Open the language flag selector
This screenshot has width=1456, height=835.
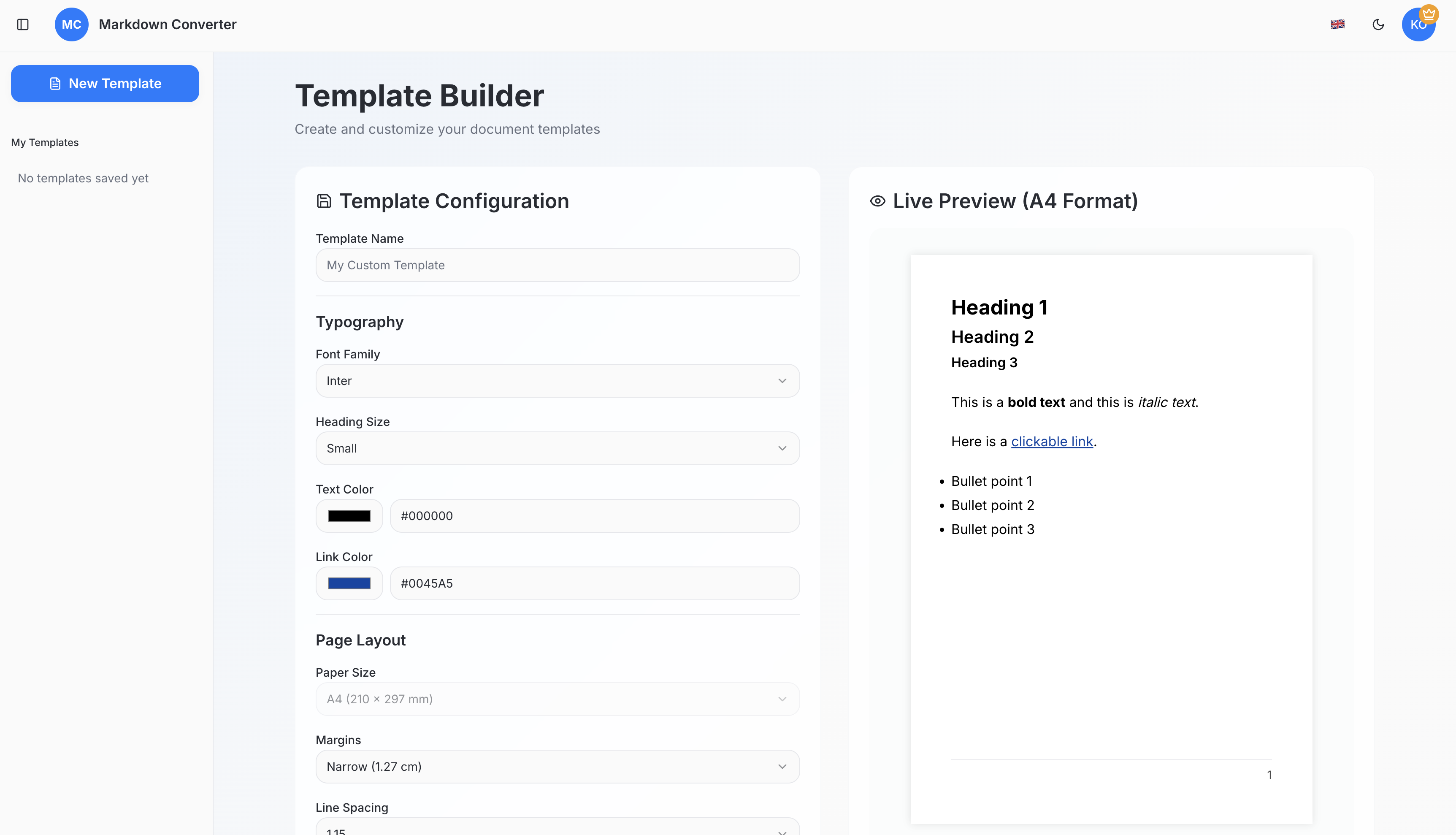coord(1337,24)
